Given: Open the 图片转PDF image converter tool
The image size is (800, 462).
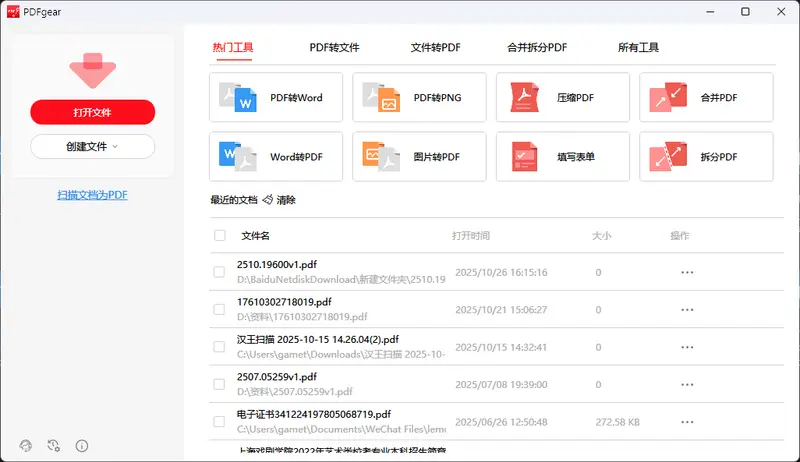Looking at the screenshot, I should [x=419, y=157].
